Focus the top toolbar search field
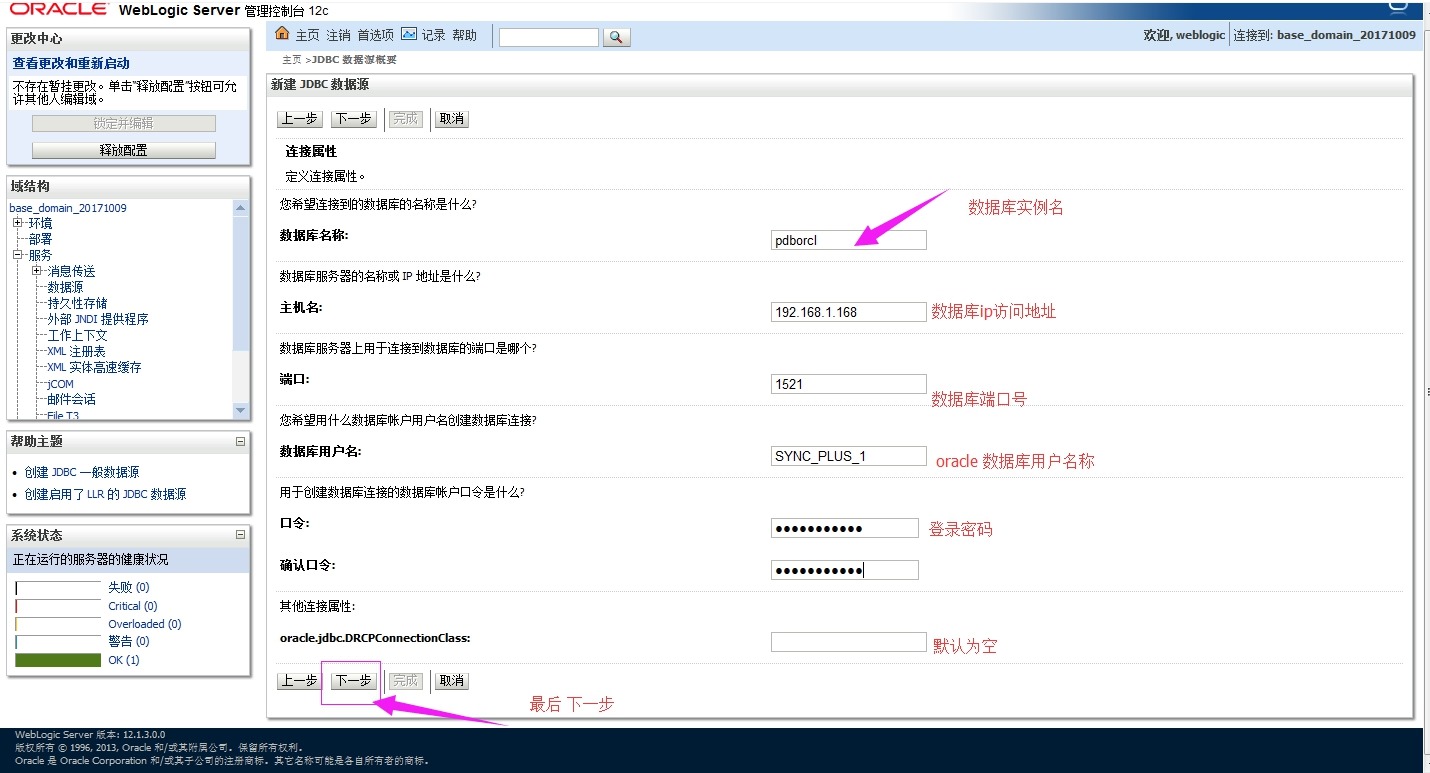1430x773 pixels. pyautogui.click(x=549, y=37)
